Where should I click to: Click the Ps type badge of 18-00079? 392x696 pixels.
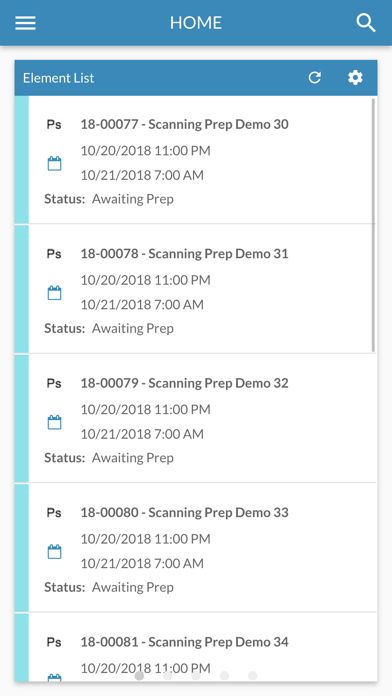[54, 383]
